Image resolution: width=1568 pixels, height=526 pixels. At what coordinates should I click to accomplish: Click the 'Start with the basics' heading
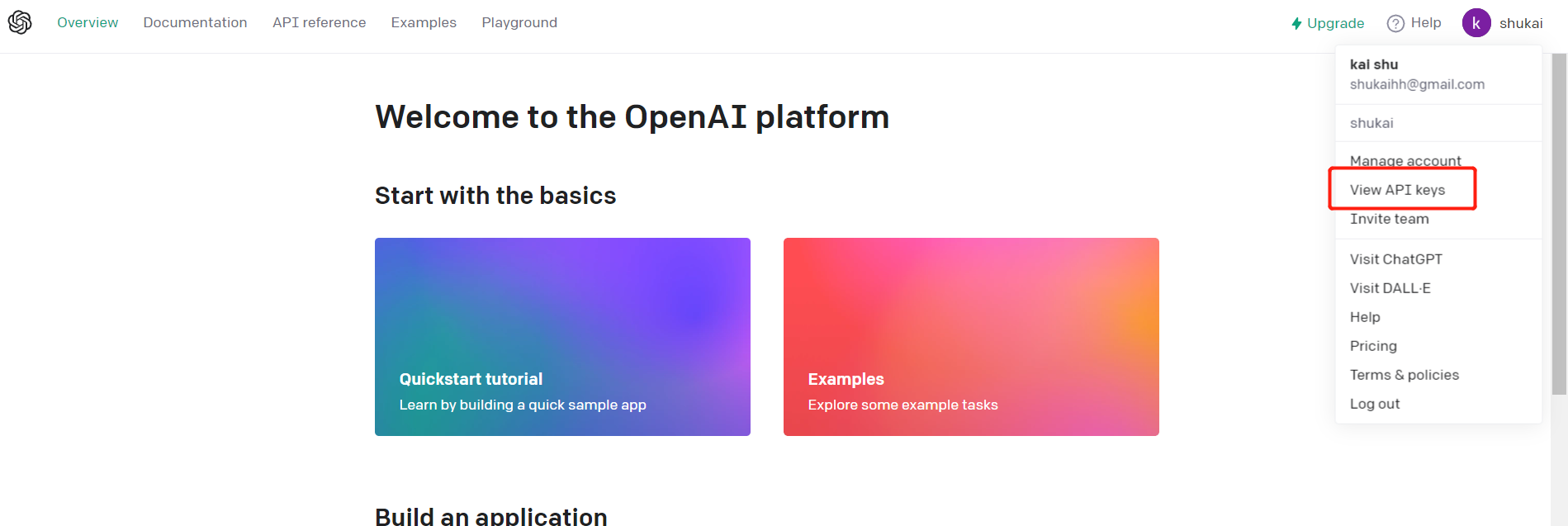[x=495, y=196]
